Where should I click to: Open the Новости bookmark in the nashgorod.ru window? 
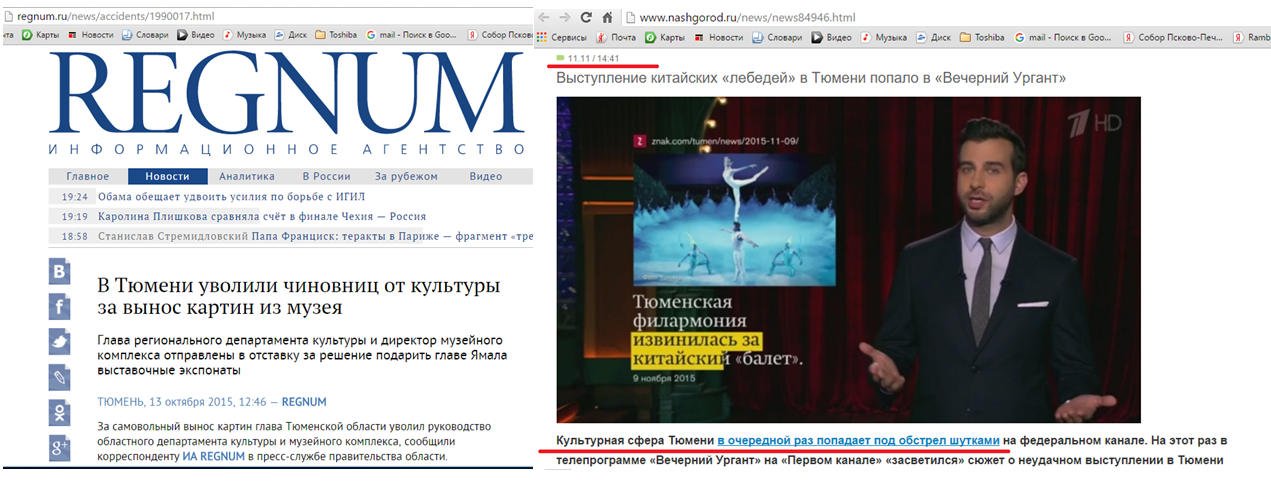718,38
